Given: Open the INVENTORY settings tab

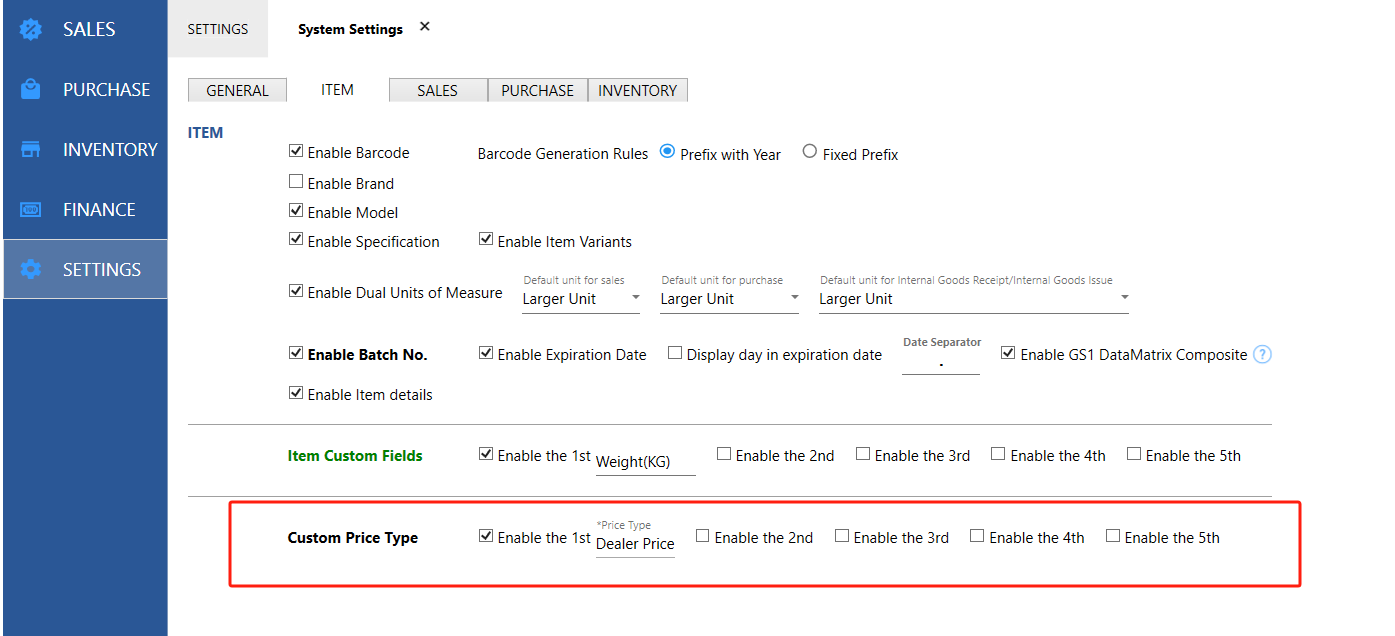Looking at the screenshot, I should point(637,90).
